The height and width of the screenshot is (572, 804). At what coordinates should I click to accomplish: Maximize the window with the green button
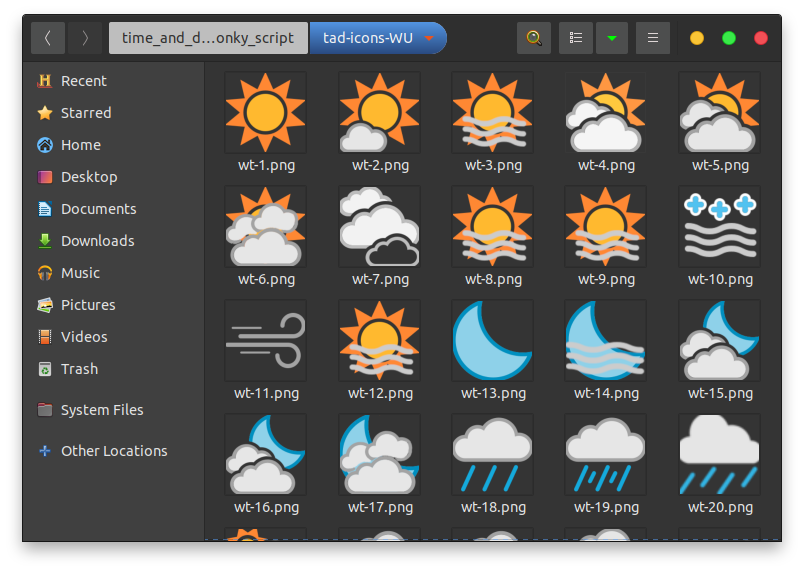click(729, 38)
